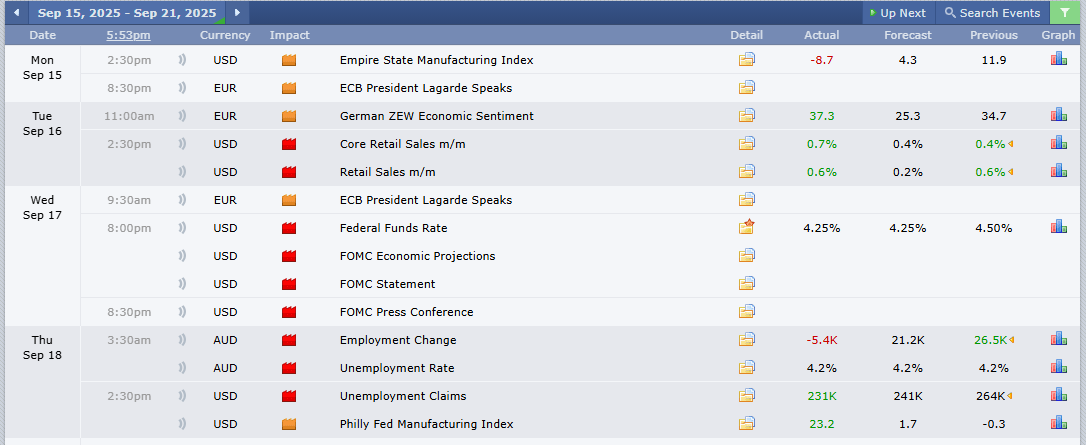Open detail folder for FOMC Press Conference

click(747, 312)
